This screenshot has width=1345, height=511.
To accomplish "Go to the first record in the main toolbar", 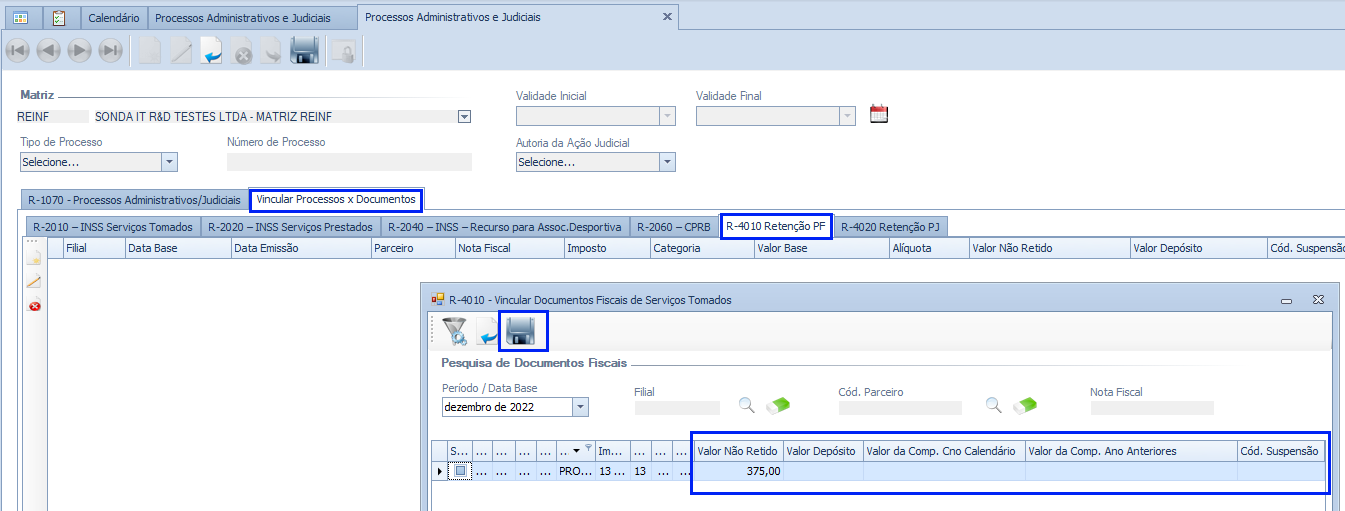I will (x=18, y=51).
